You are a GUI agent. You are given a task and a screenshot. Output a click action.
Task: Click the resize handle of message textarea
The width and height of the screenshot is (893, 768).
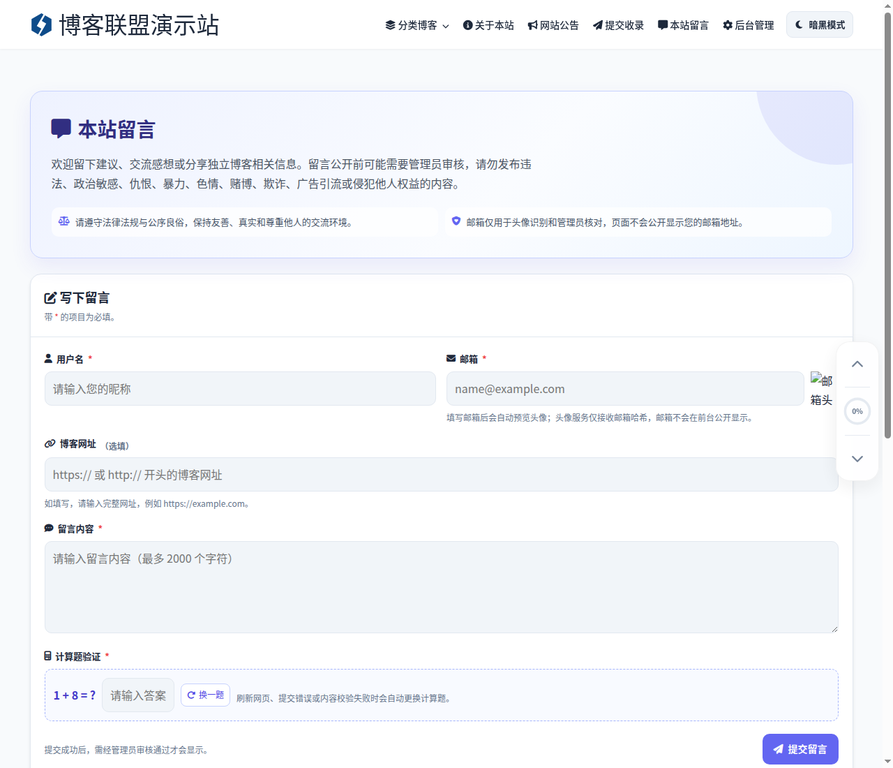[x=834, y=629]
